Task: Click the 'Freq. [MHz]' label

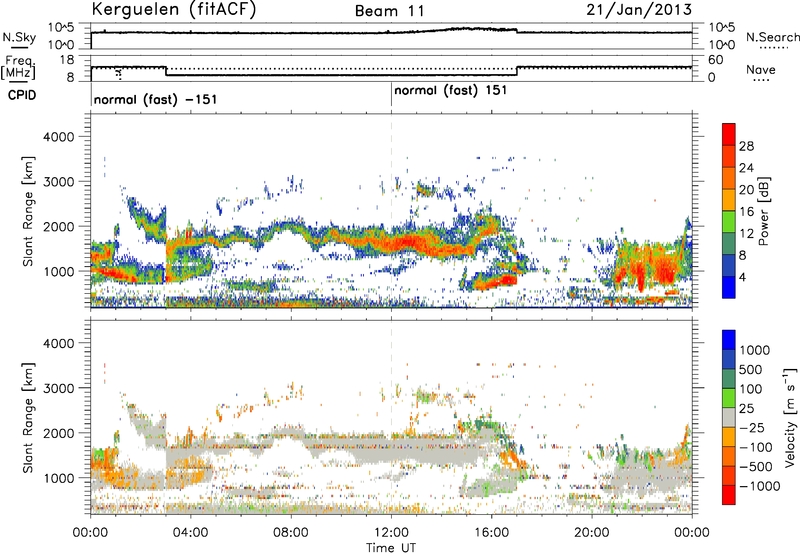Action: pyautogui.click(x=18, y=68)
